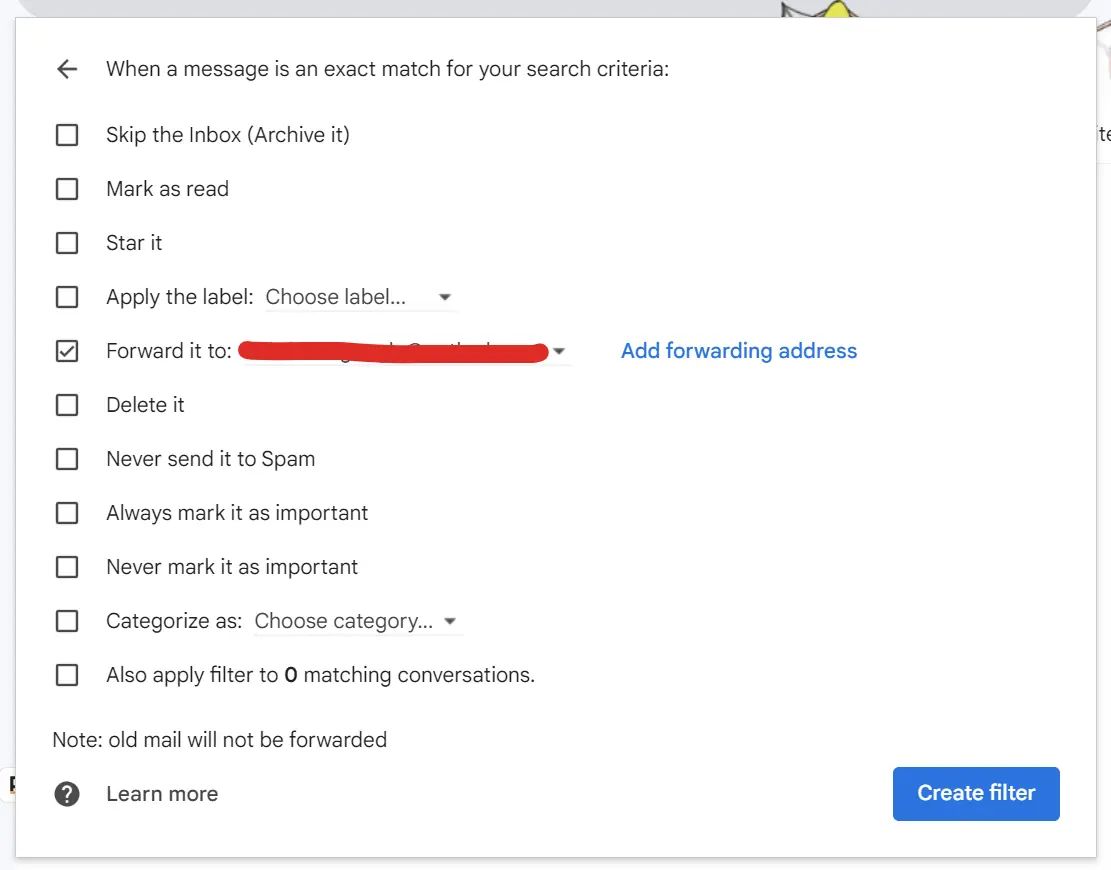Open the Learn more link

[162, 794]
